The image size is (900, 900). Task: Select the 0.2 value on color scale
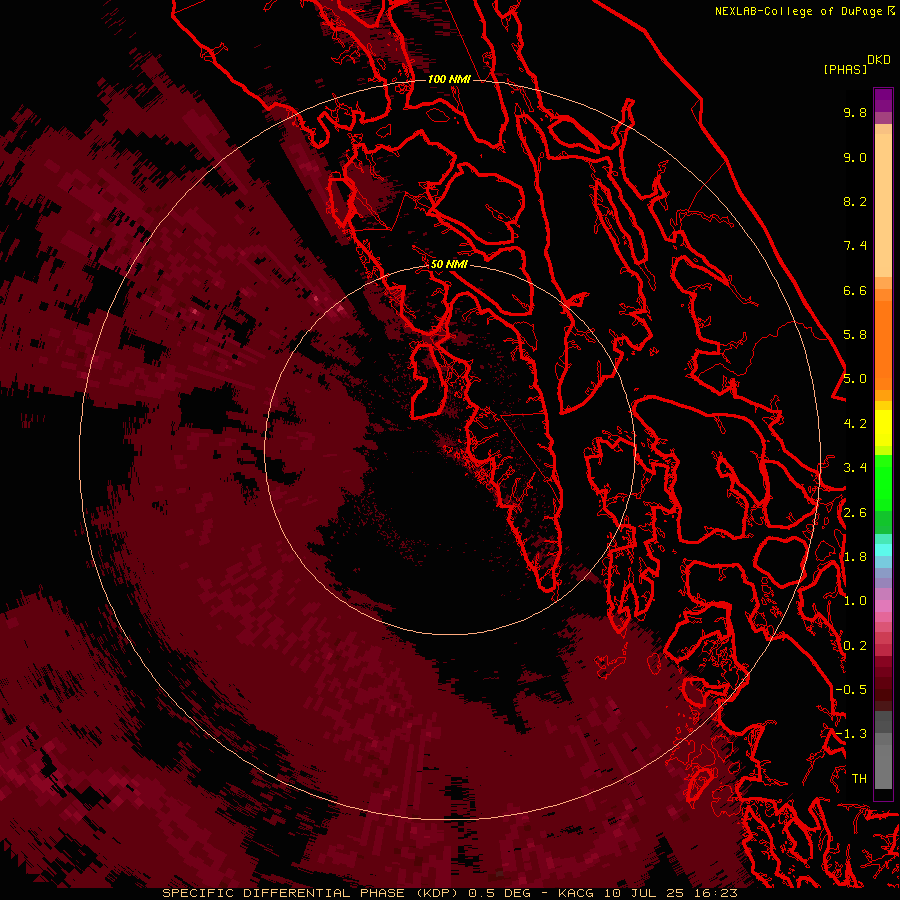click(x=855, y=646)
